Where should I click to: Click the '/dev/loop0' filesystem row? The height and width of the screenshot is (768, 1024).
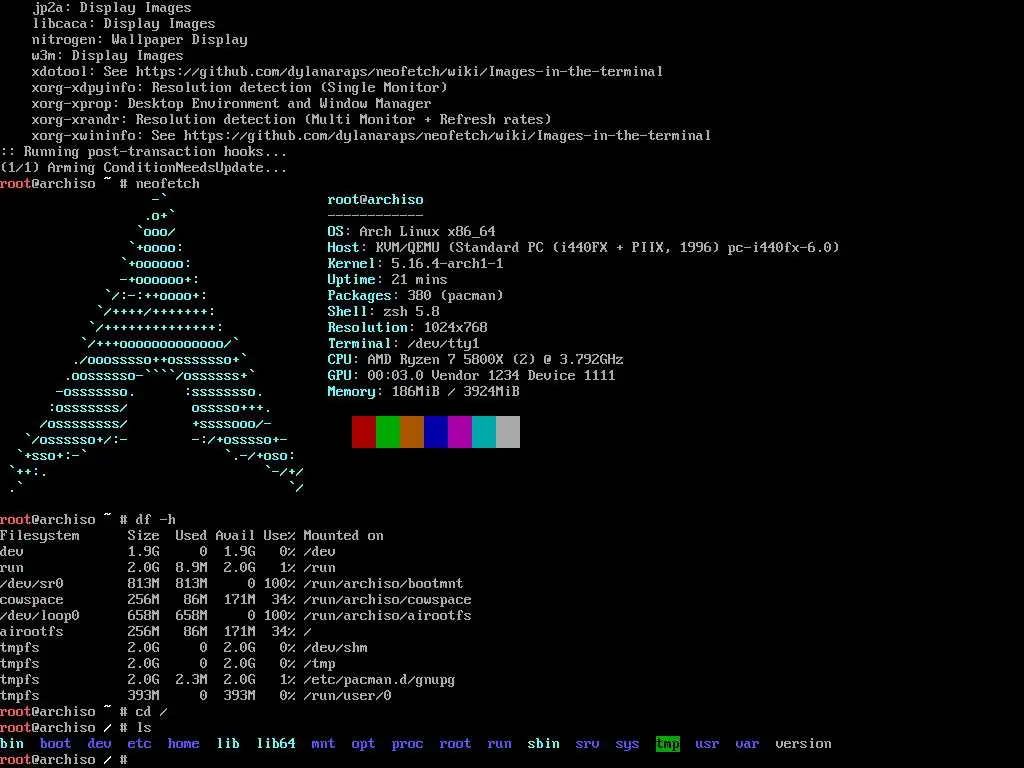coord(236,616)
